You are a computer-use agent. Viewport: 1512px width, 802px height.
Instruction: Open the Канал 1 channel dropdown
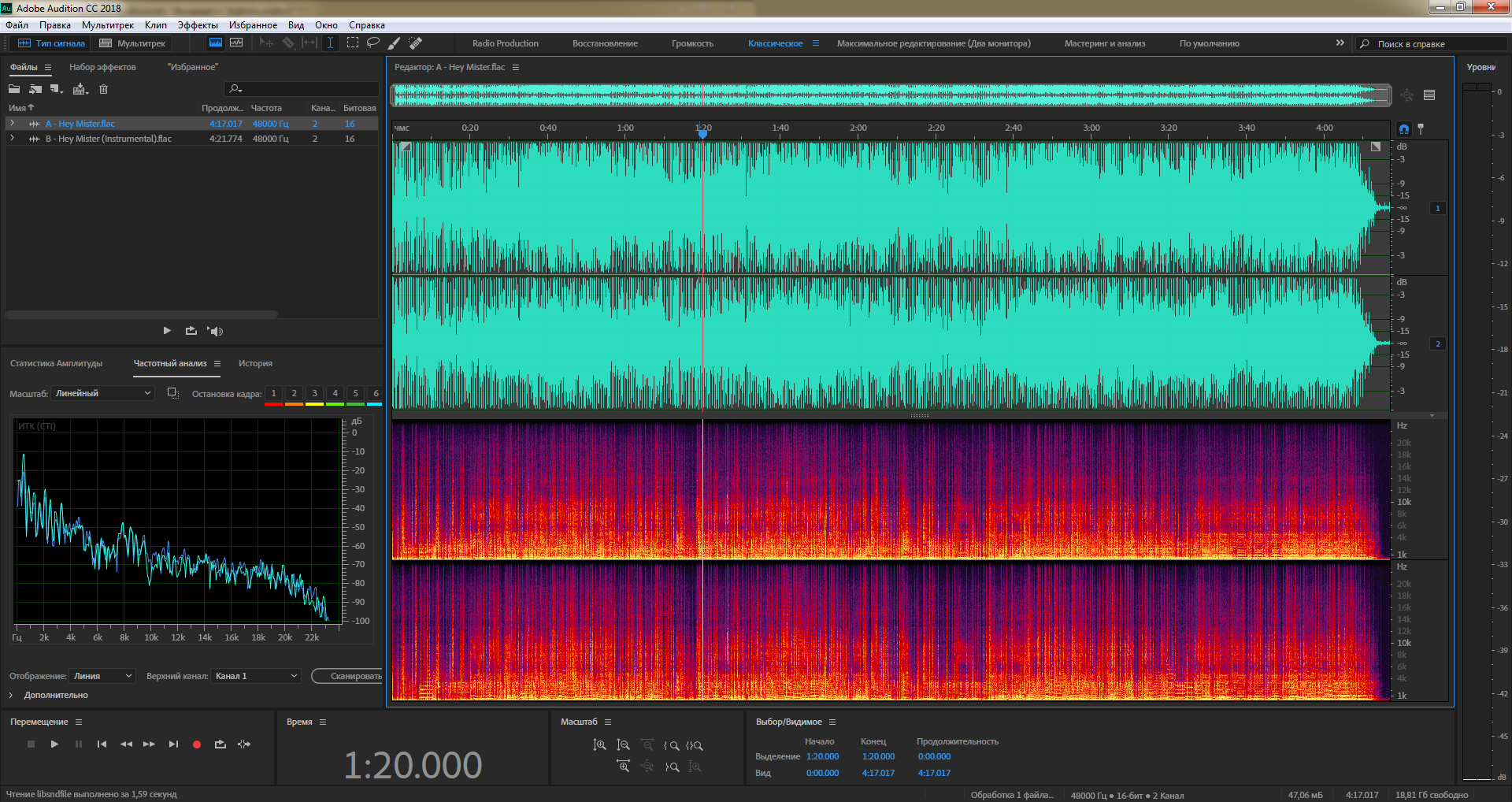pos(256,676)
